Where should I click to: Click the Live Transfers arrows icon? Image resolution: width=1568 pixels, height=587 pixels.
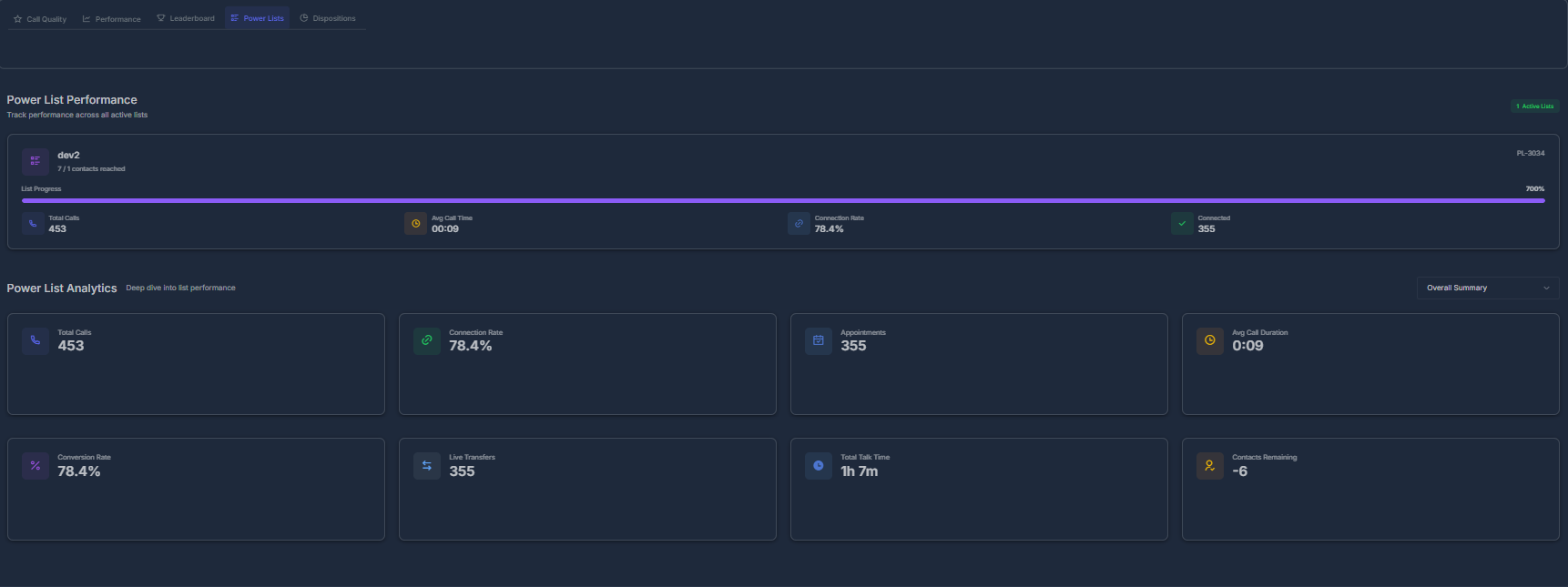pos(426,465)
